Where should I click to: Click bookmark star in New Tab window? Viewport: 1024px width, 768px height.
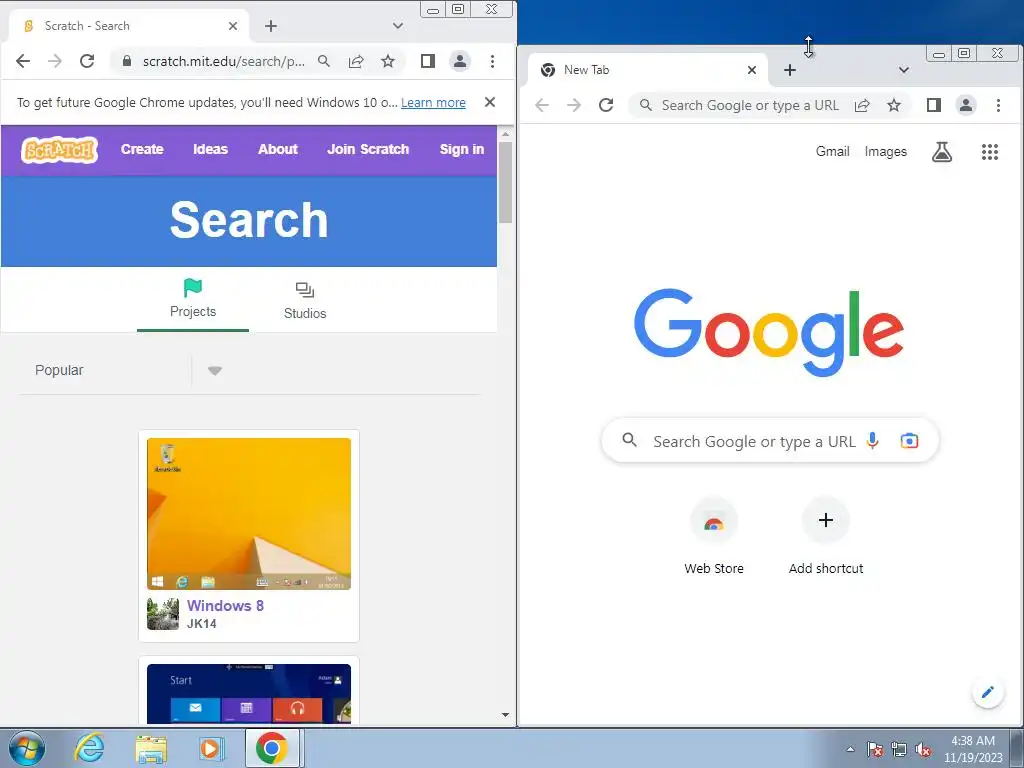point(894,105)
